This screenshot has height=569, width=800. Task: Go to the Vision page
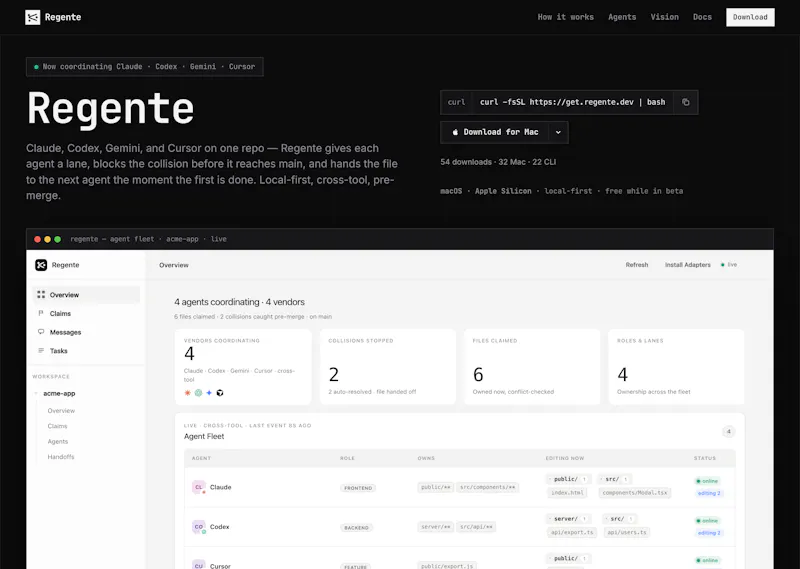[x=664, y=17]
